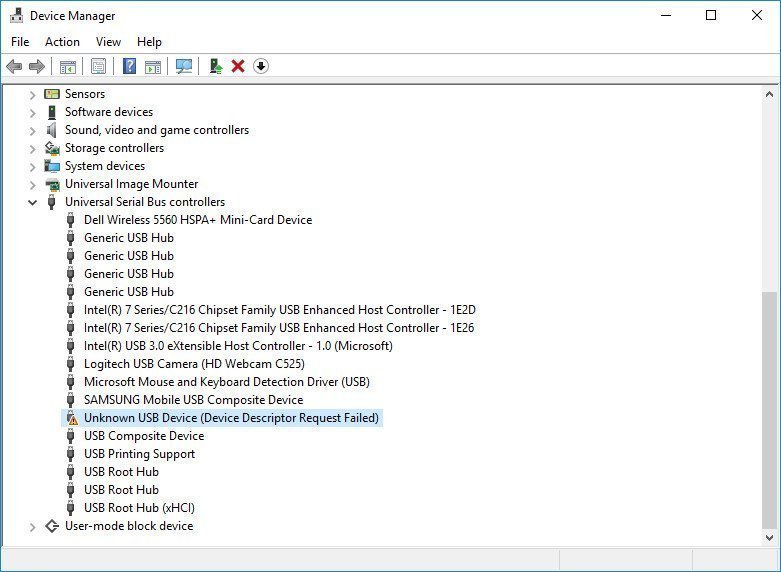Click the vertical scrollbar thumb

[769, 411]
